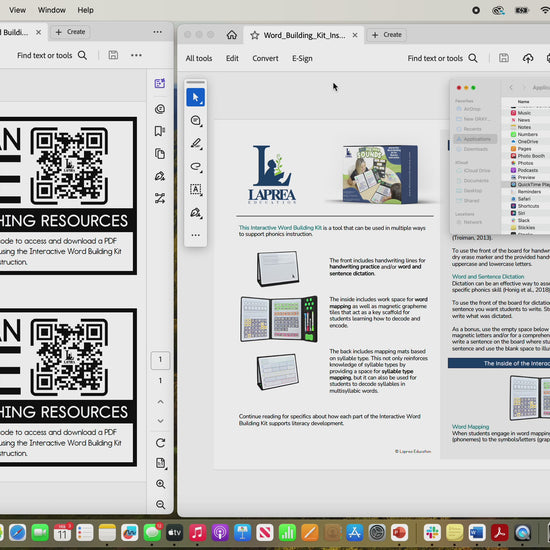Screen dimensions: 550x550
Task: Click the current page number box in left window
Action: pos(160,360)
